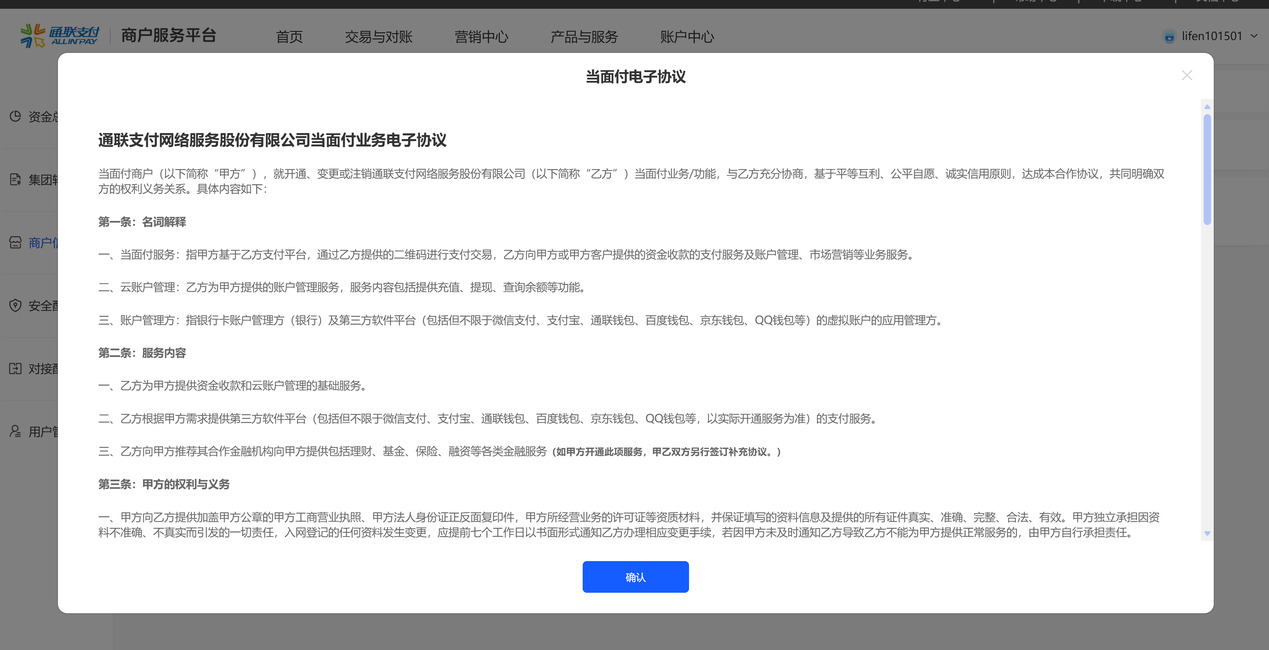Click the agreement scrollbar thumb
1269x650 pixels.
[x=1207, y=168]
